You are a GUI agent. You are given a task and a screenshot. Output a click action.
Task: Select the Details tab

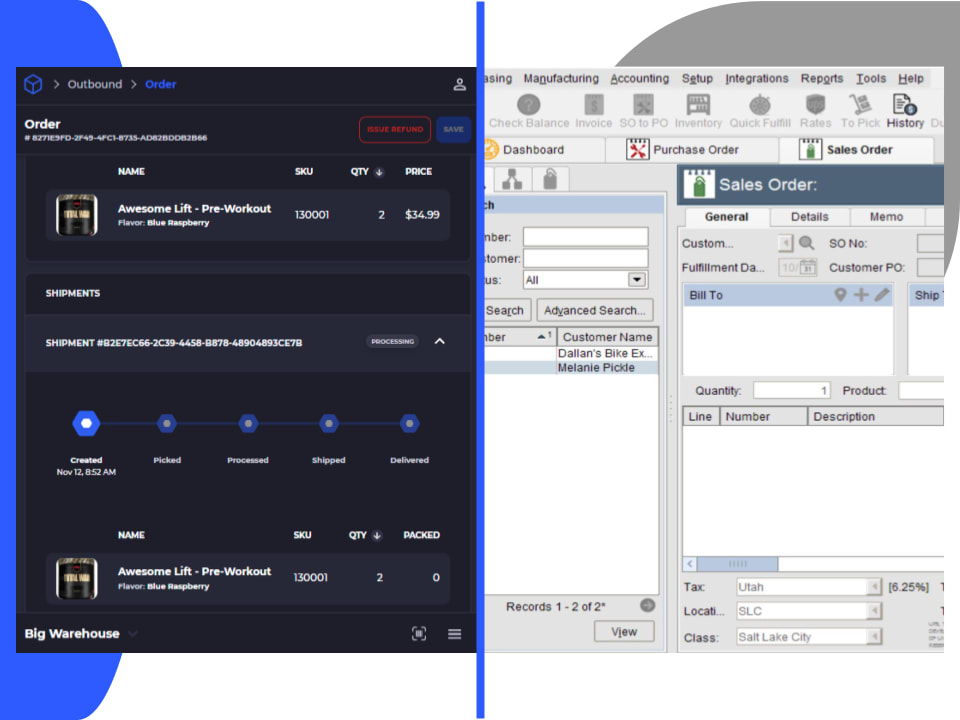(809, 217)
